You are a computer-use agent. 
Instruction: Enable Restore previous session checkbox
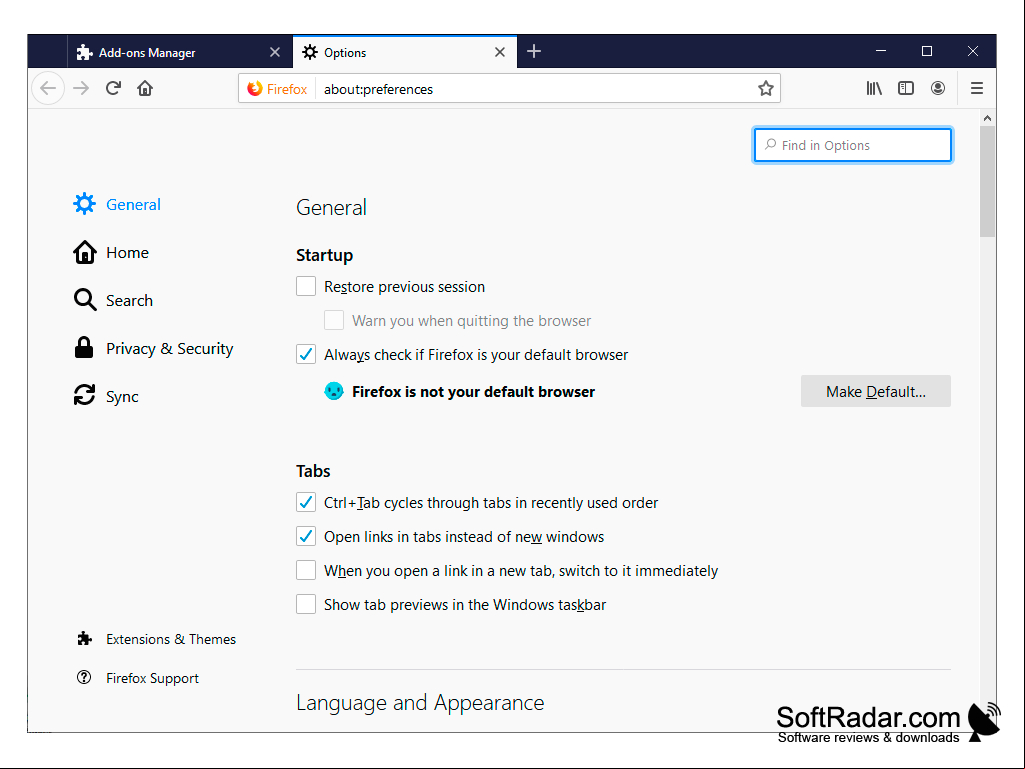pyautogui.click(x=306, y=286)
